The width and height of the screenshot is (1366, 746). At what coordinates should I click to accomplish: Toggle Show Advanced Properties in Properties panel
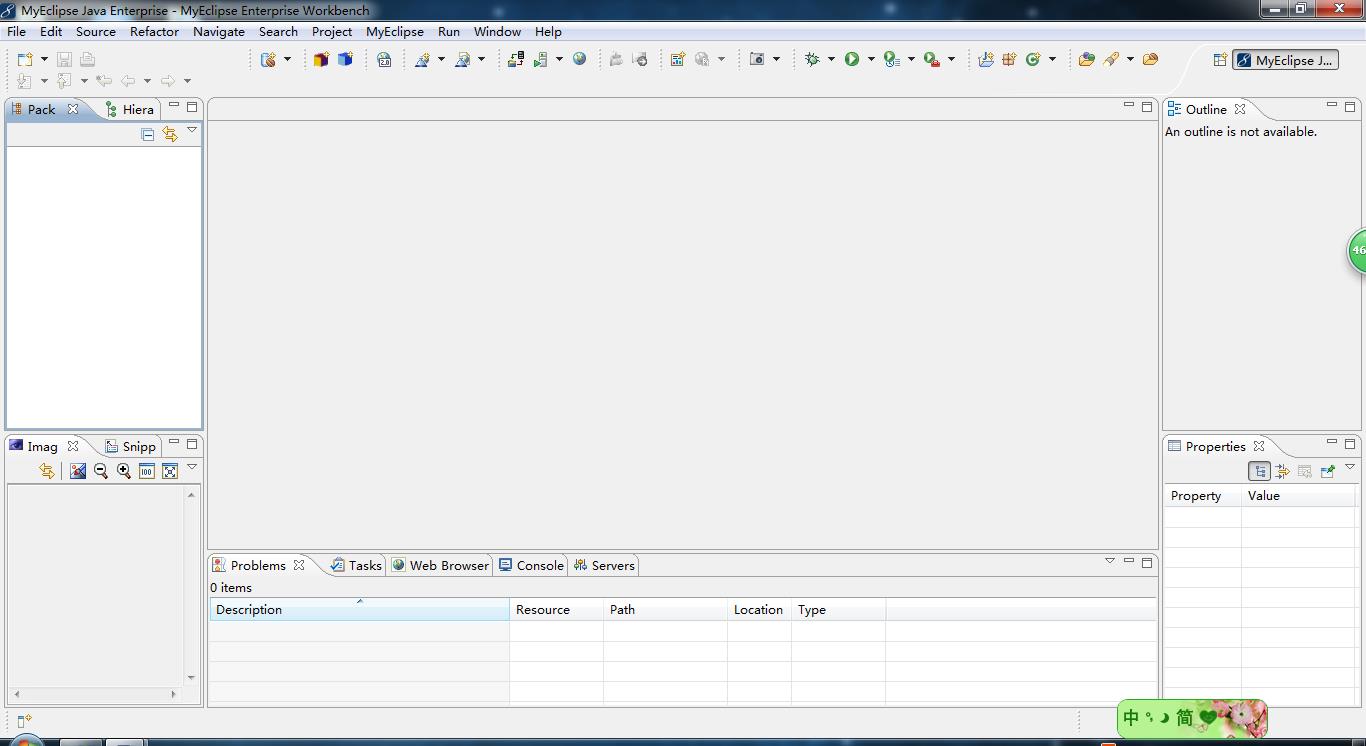point(1282,471)
